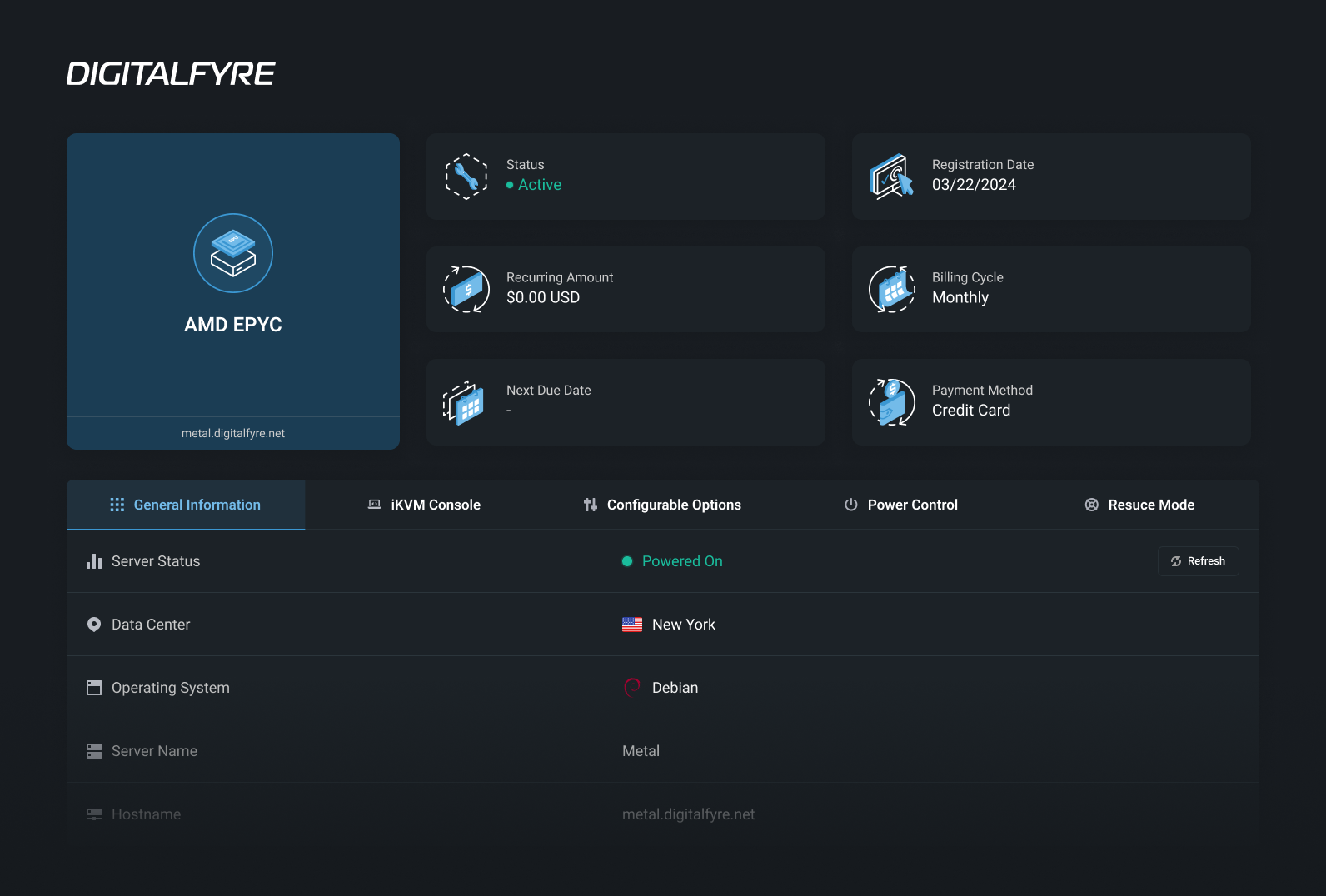
Task: Click the Billing Cycle label
Action: point(968,277)
